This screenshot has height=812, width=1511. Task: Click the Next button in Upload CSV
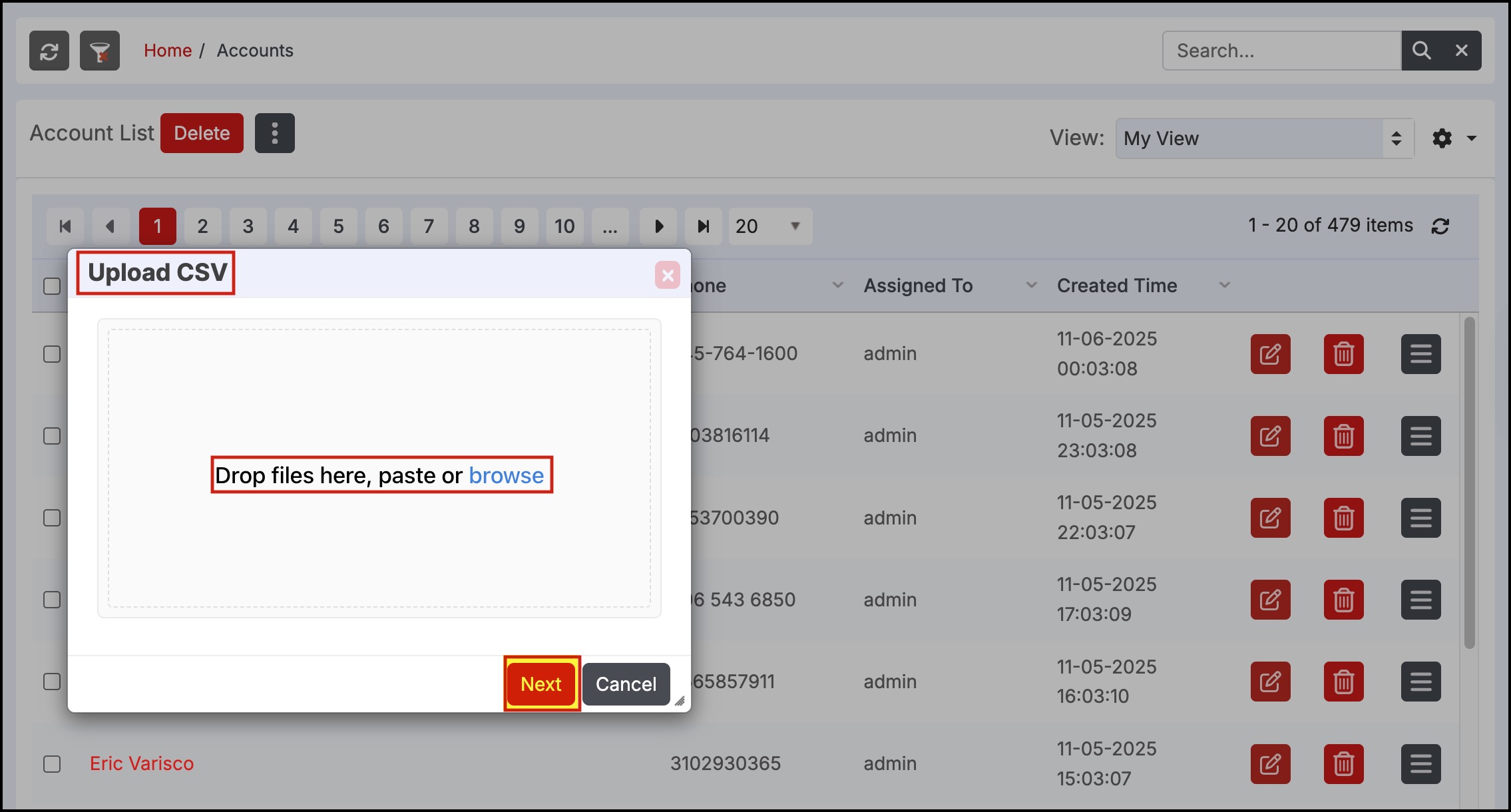[x=541, y=684]
